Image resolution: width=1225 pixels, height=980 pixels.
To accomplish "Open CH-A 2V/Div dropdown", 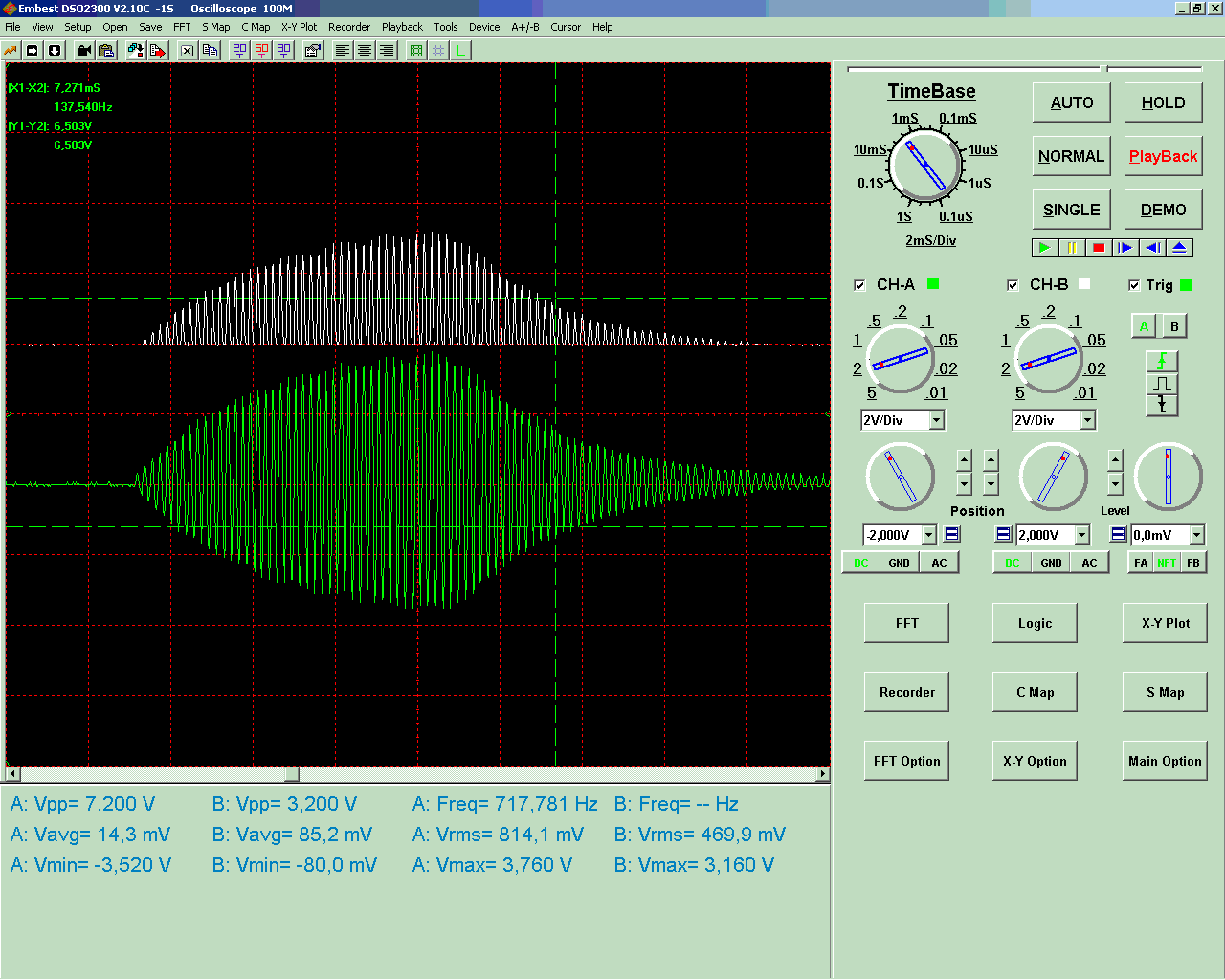I will click(937, 420).
